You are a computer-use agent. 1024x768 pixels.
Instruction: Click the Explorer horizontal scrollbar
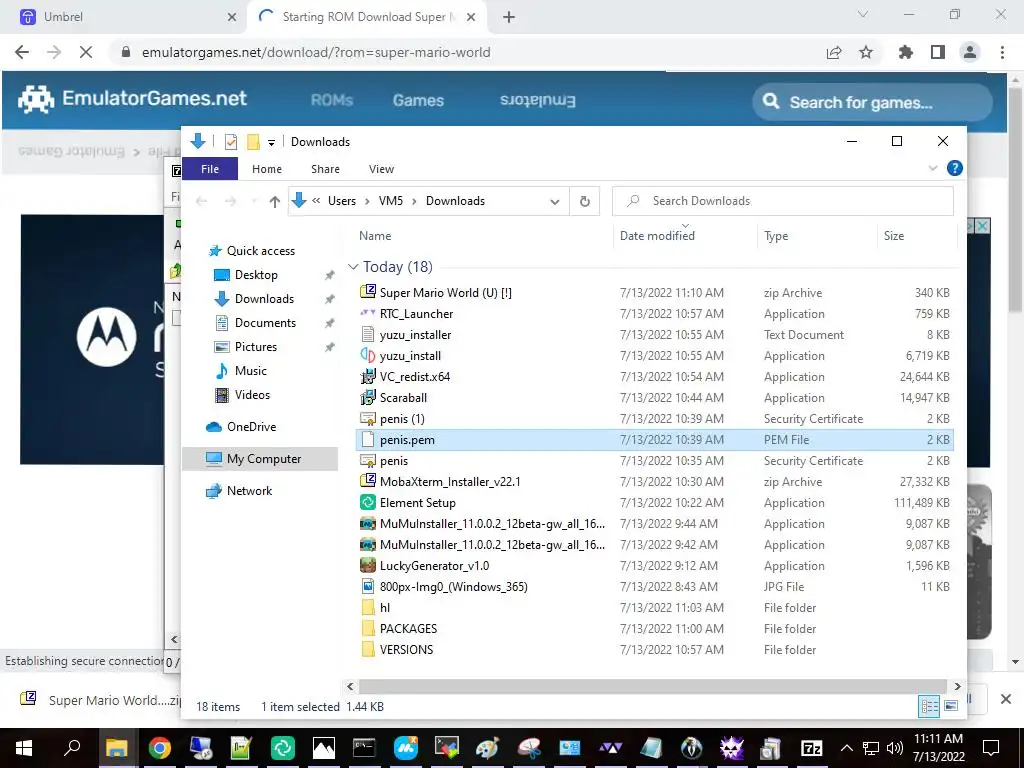[652, 686]
